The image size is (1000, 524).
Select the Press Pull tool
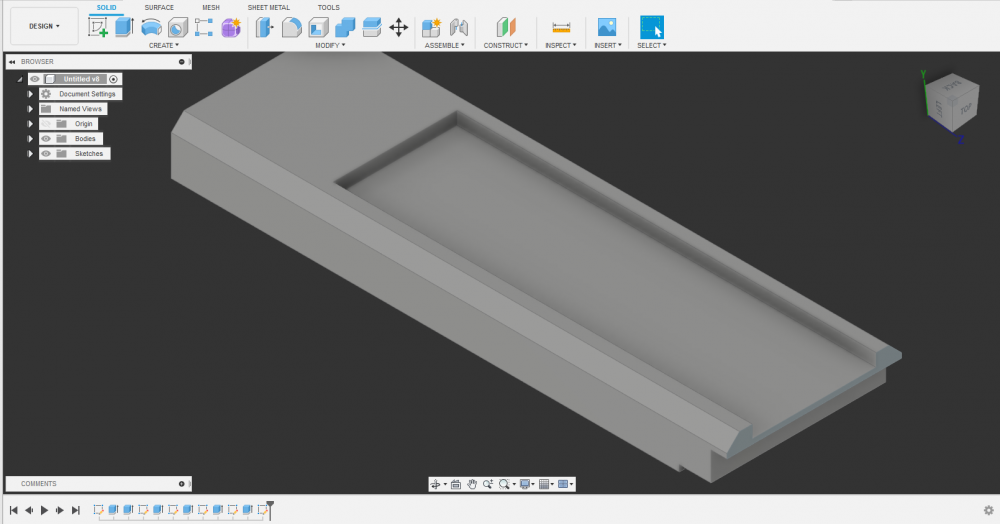coord(264,27)
